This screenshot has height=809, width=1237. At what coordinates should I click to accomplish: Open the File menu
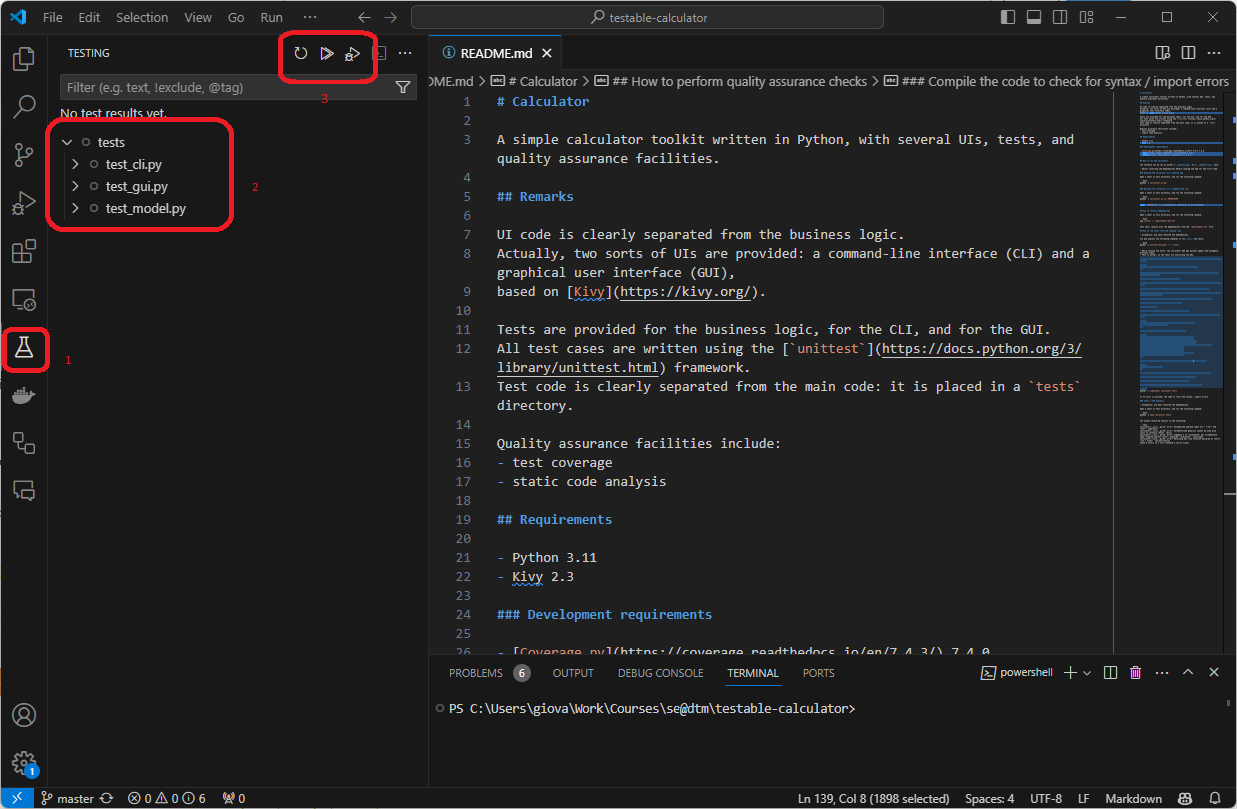(53, 17)
